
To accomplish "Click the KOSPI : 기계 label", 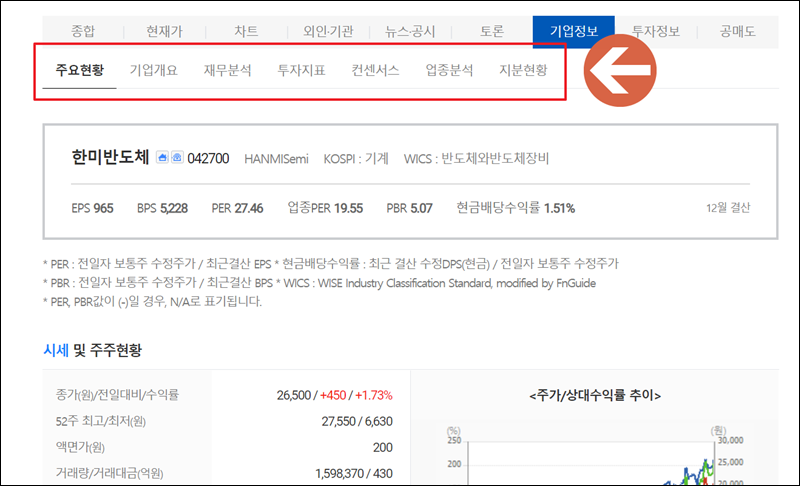I will (356, 159).
